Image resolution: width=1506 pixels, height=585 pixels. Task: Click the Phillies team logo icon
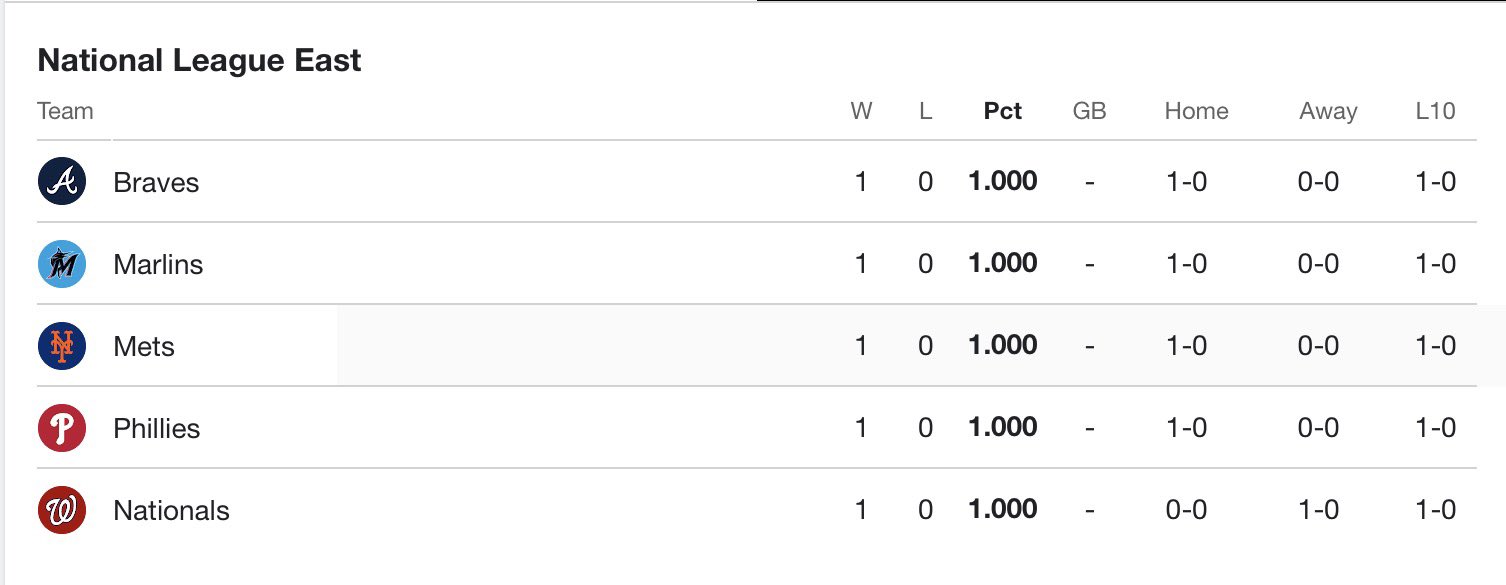click(62, 428)
